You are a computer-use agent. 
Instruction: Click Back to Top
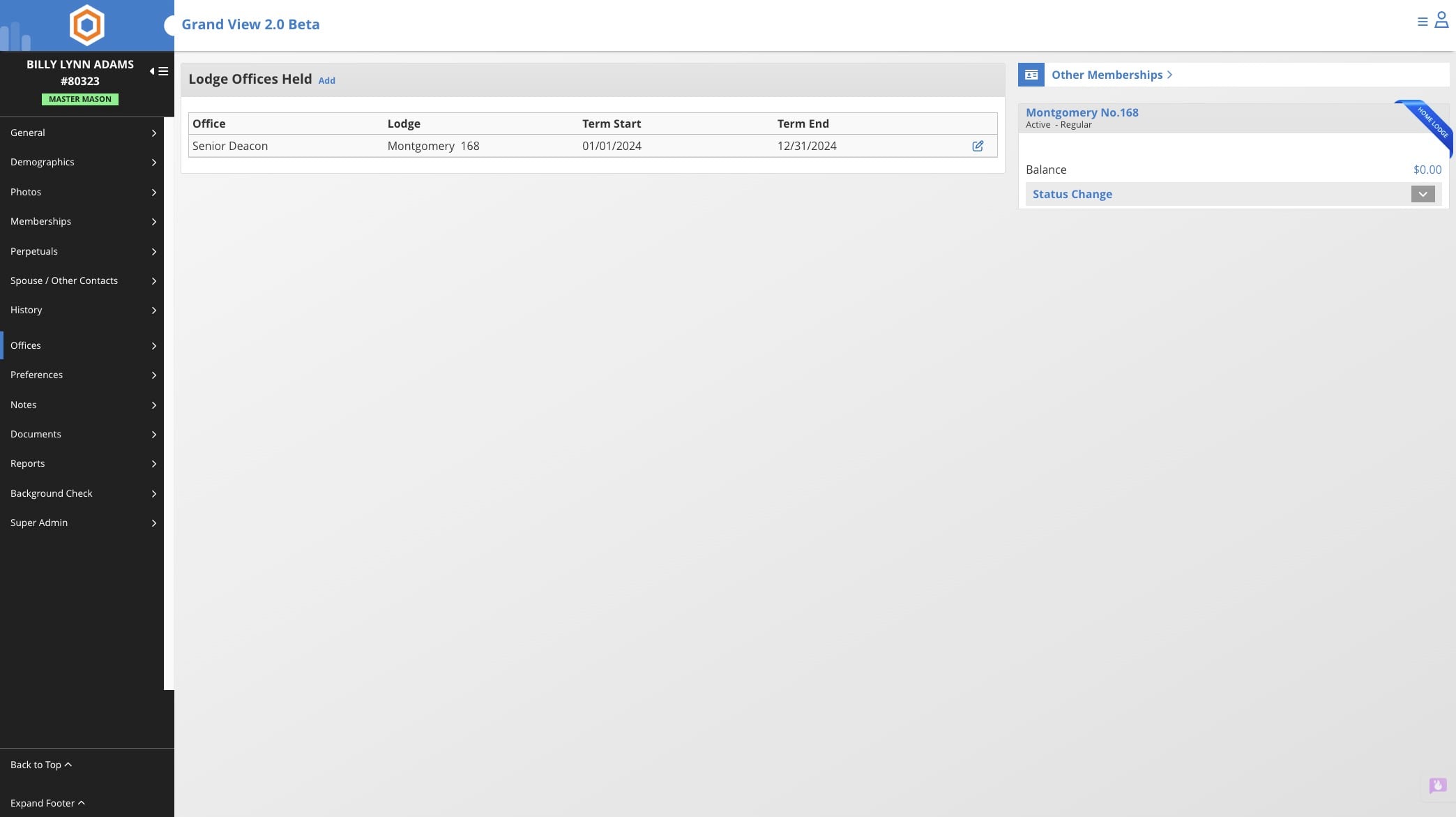pyautogui.click(x=41, y=765)
